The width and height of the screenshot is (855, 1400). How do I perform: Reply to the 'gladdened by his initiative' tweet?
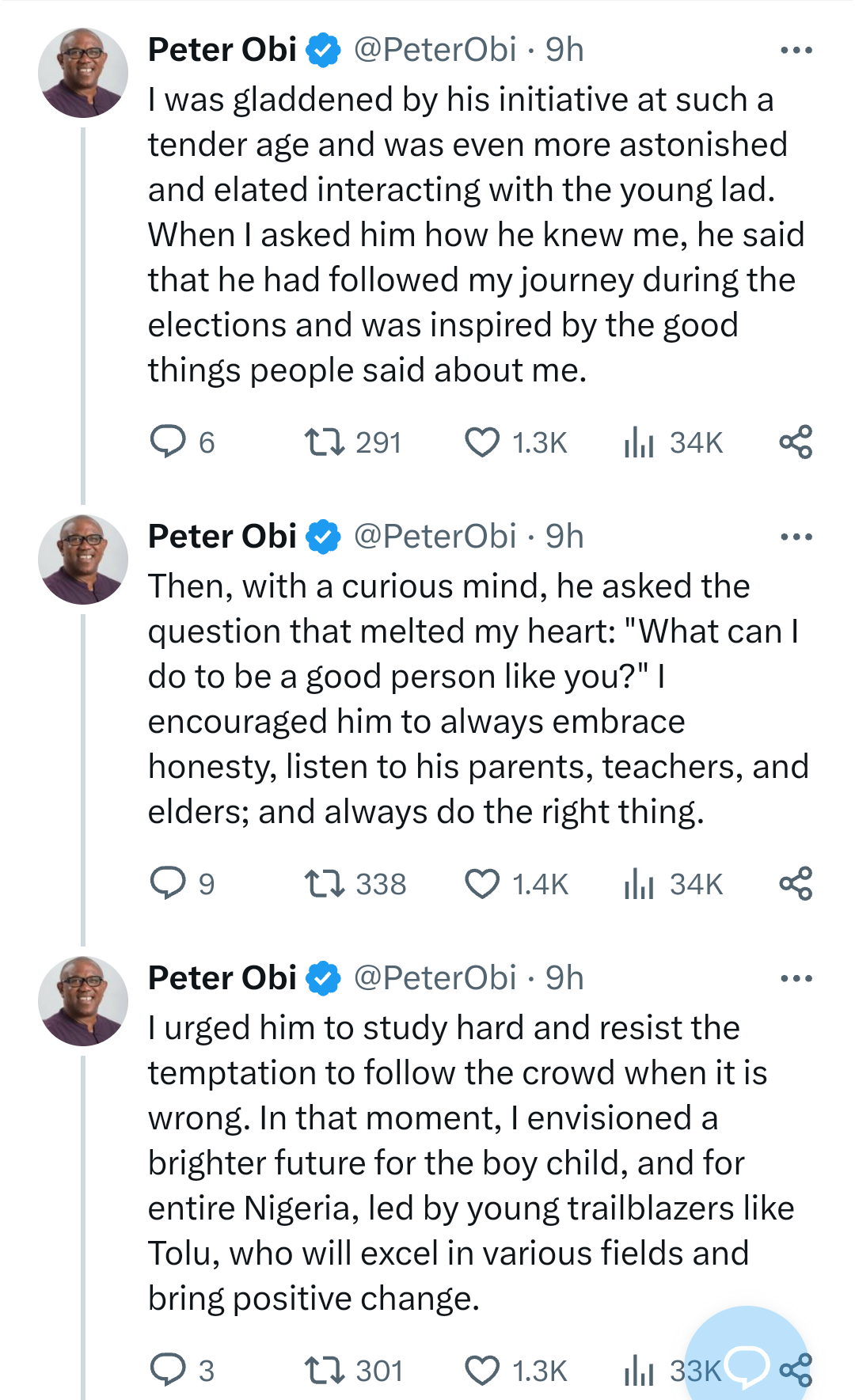(168, 442)
